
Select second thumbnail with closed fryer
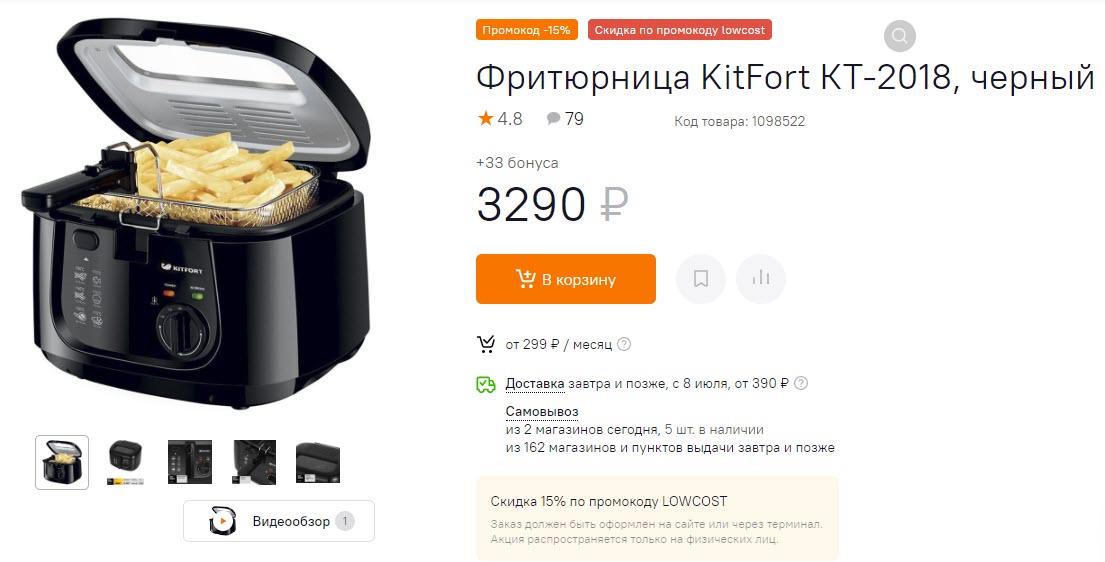[126, 462]
